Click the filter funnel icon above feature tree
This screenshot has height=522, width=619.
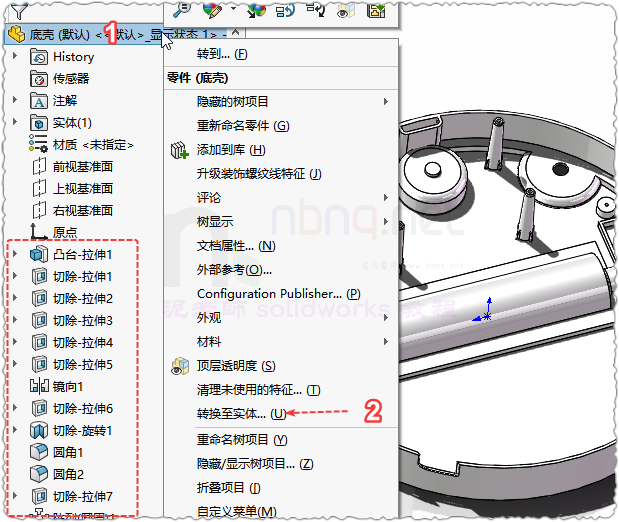tap(19, 10)
